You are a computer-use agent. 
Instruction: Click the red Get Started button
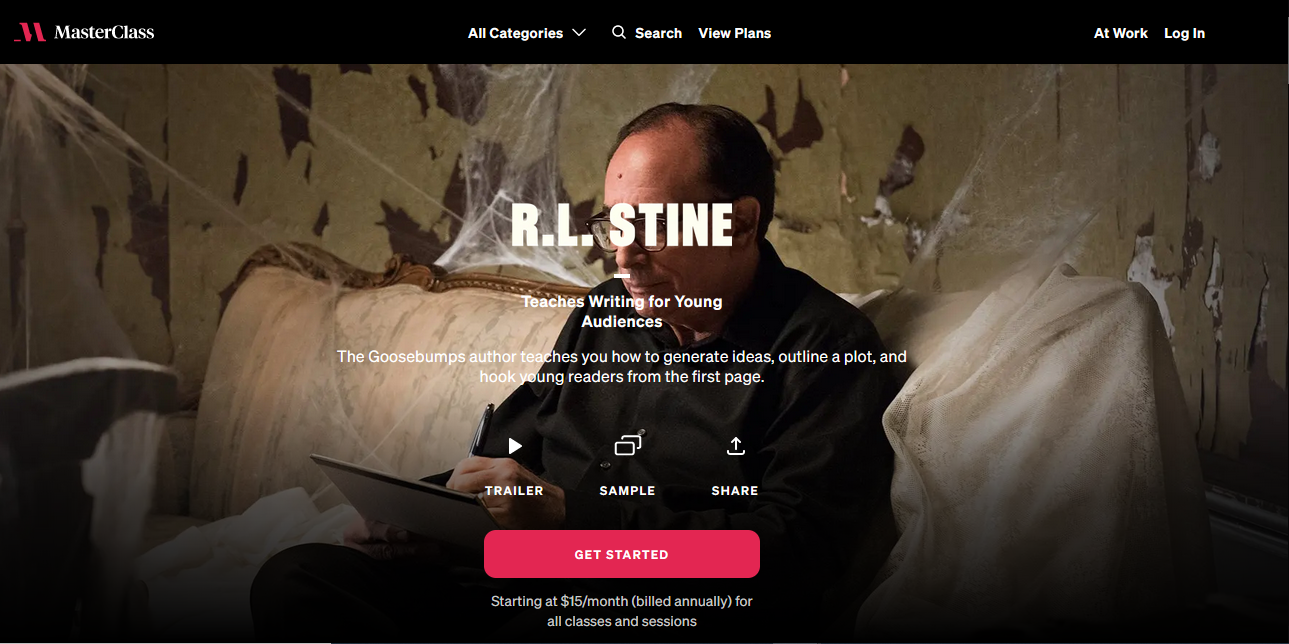[x=621, y=554]
